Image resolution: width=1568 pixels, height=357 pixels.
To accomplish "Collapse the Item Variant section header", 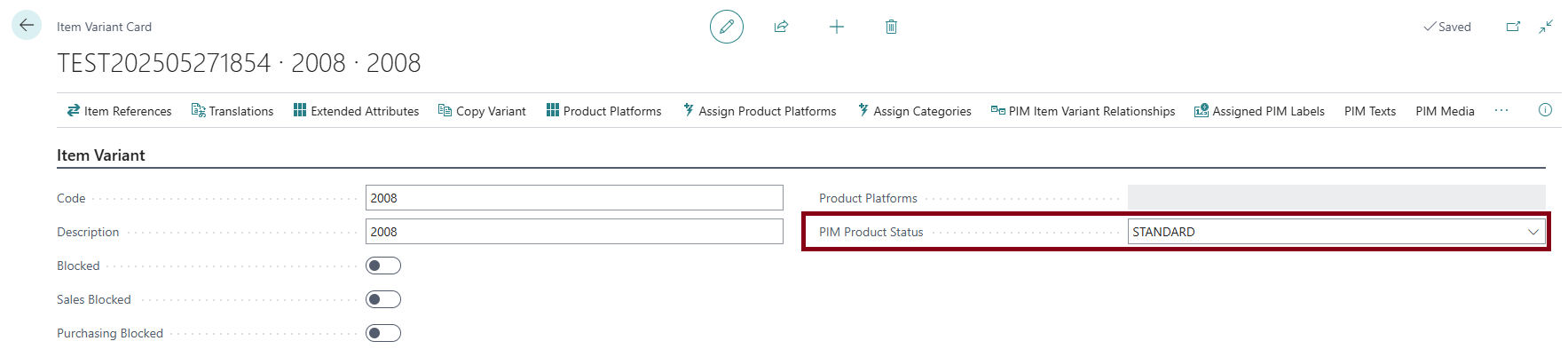I will point(101,155).
